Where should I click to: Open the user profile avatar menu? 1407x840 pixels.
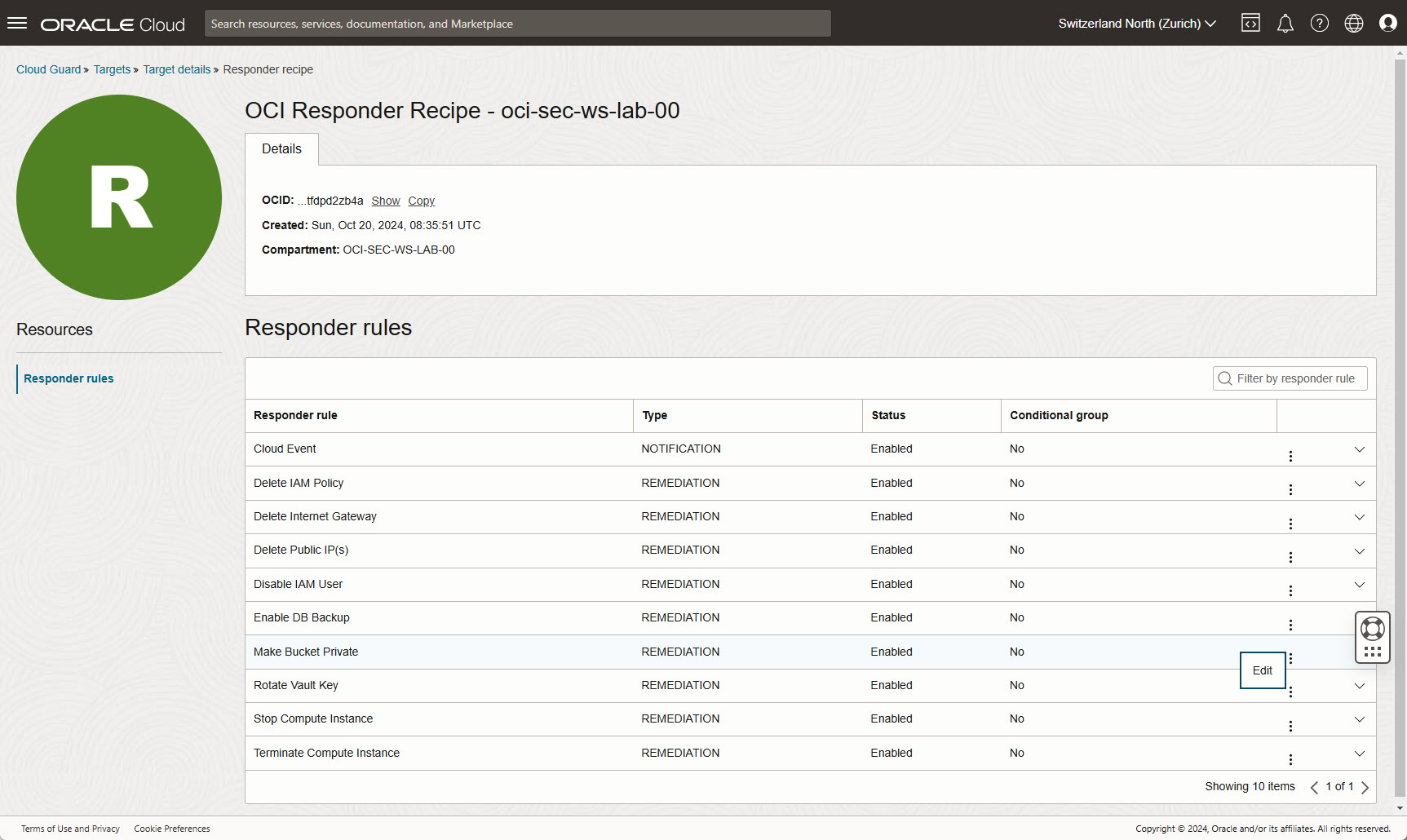(1388, 24)
